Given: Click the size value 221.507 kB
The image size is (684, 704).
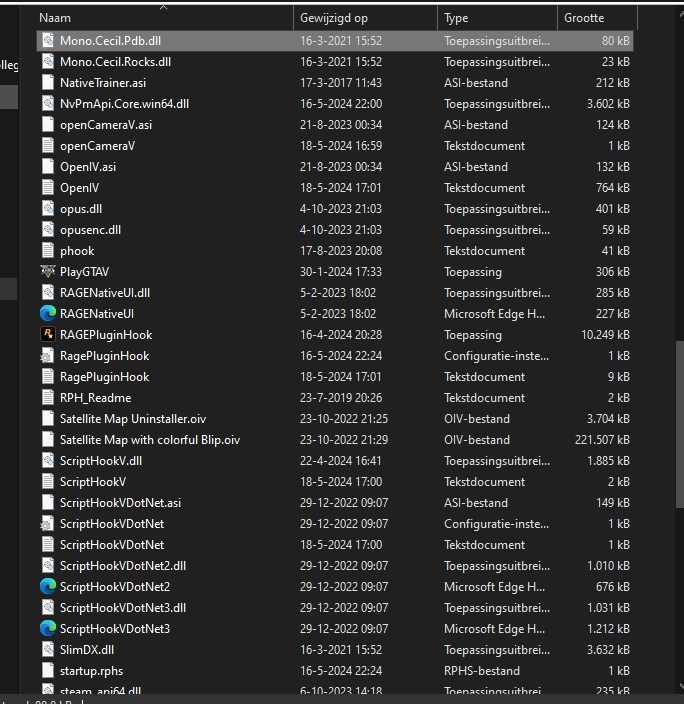Looking at the screenshot, I should 602,440.
